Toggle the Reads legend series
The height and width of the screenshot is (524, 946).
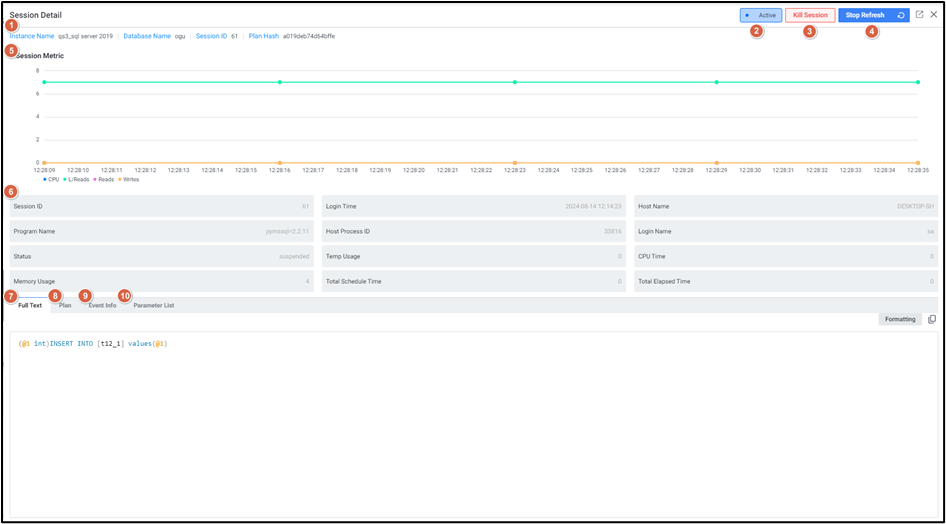point(105,179)
